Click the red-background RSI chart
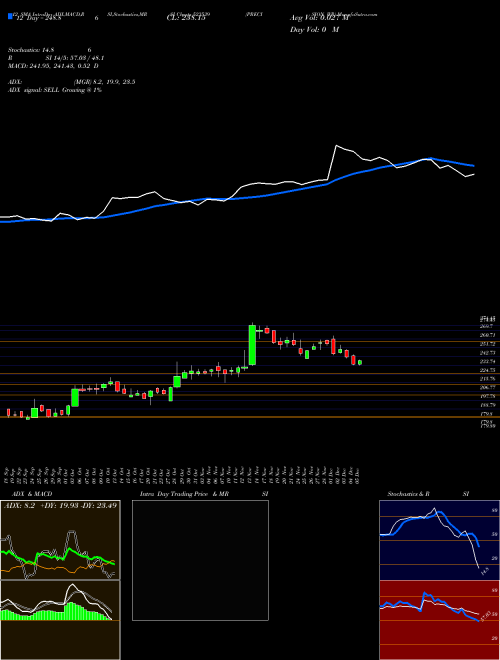 439,620
